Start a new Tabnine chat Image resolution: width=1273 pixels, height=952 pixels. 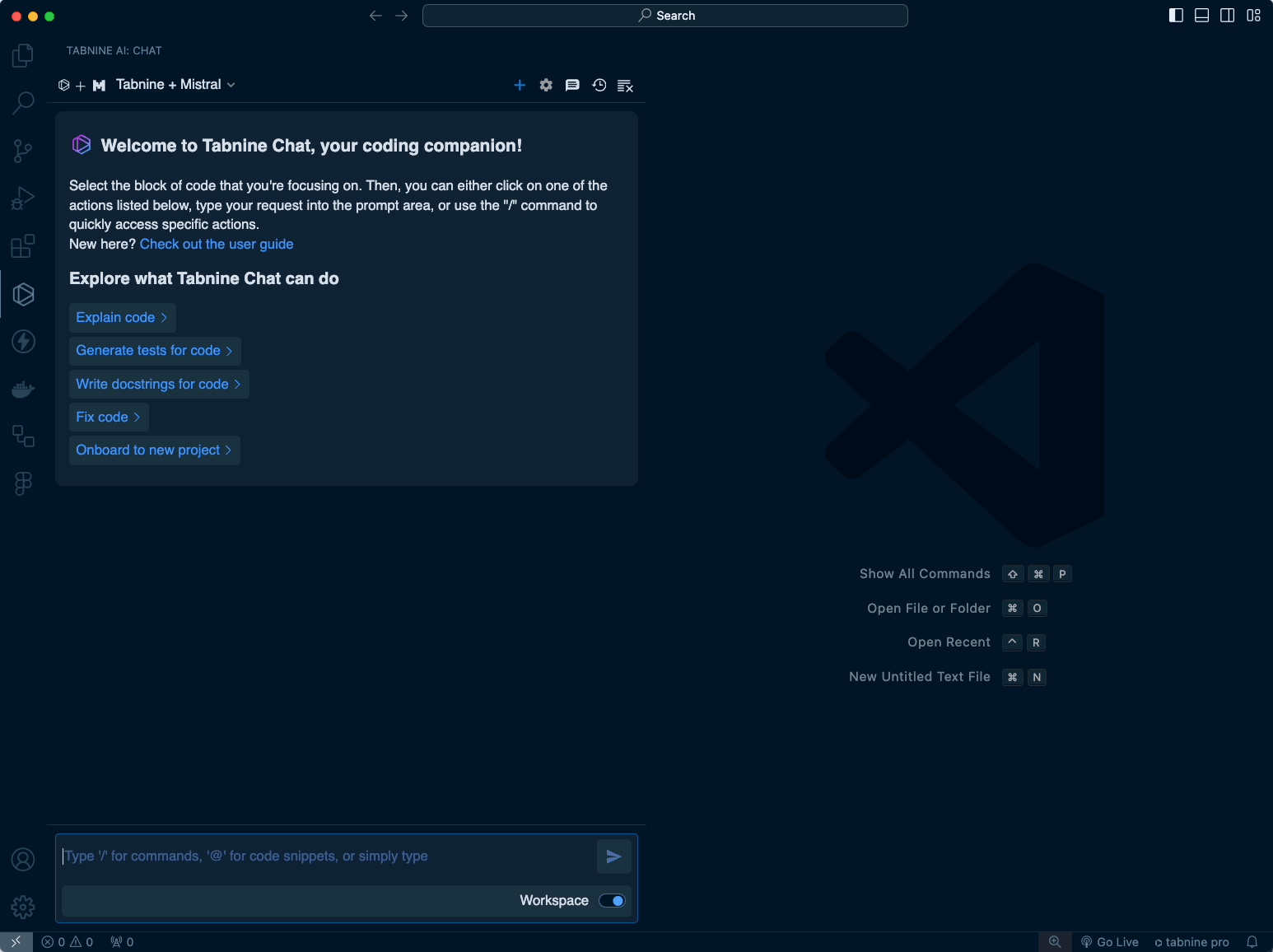click(520, 85)
